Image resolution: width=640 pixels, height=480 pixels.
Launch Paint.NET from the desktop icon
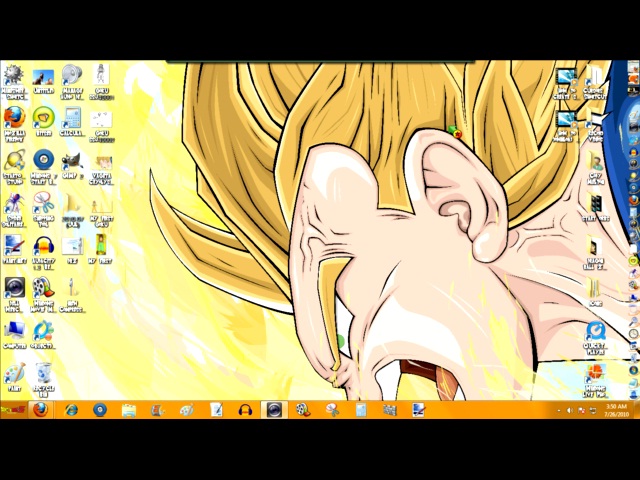click(x=14, y=249)
